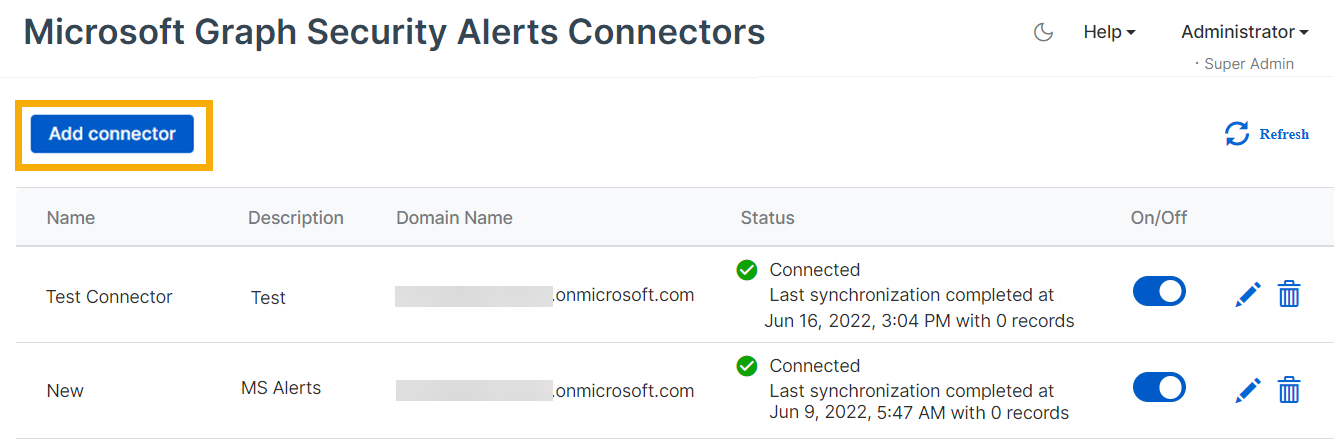Edit the New connector pencil icon

(x=1248, y=390)
